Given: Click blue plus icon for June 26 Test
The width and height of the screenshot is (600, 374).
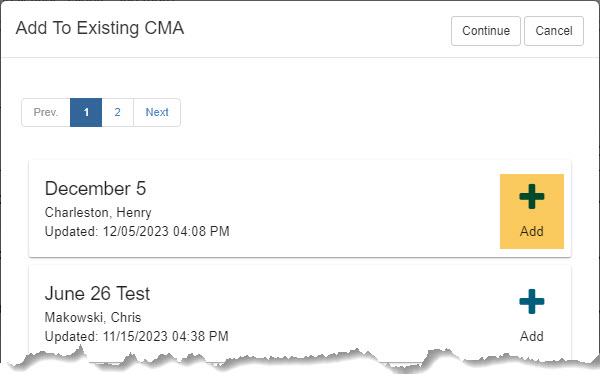Looking at the screenshot, I should click(x=532, y=301).
